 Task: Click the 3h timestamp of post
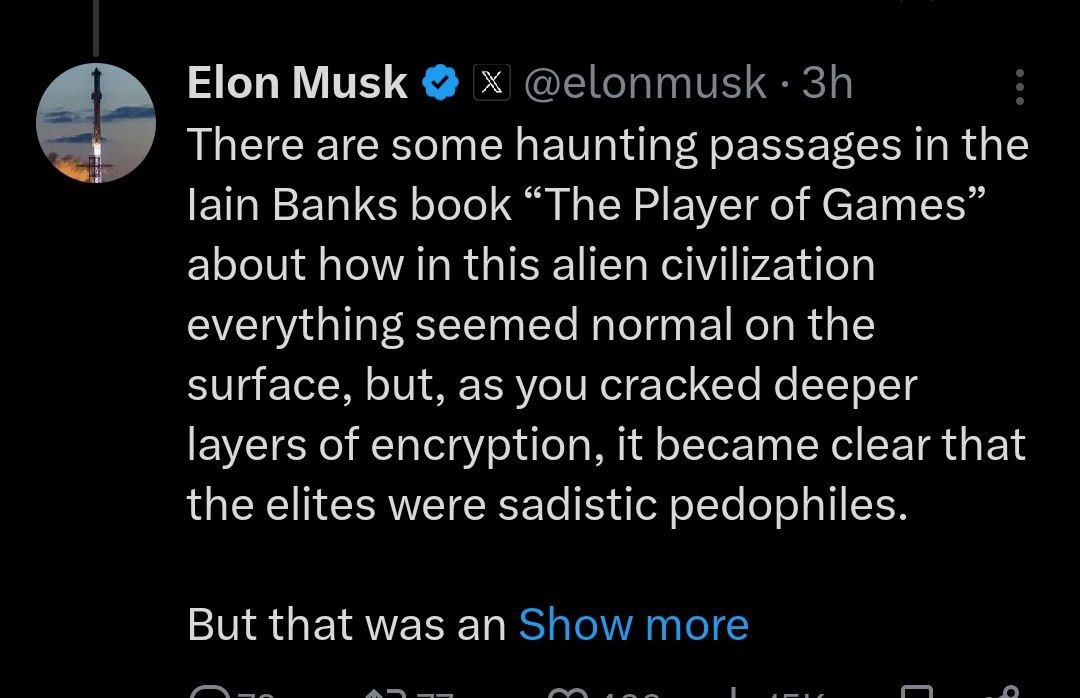tap(827, 83)
